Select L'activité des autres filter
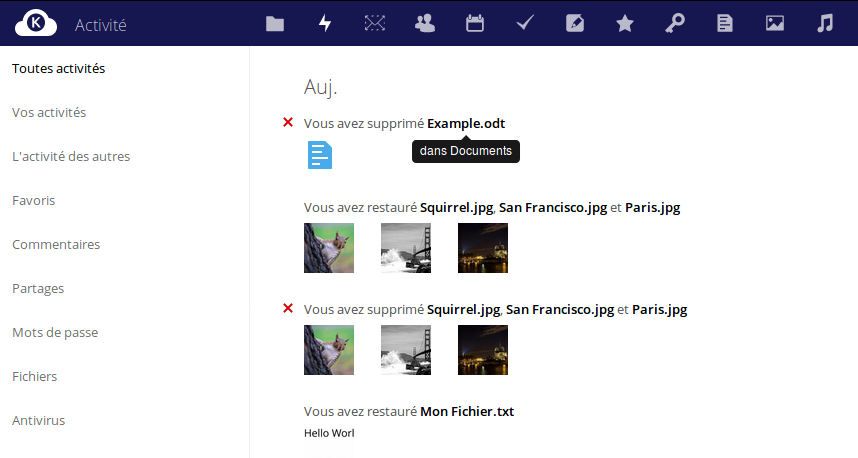This screenshot has width=858, height=458. [71, 156]
